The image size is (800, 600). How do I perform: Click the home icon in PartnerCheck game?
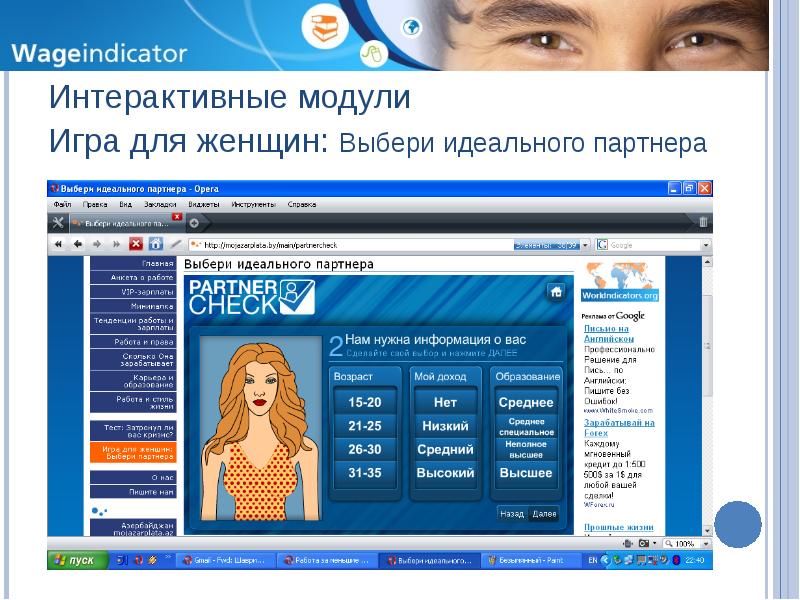coord(556,292)
